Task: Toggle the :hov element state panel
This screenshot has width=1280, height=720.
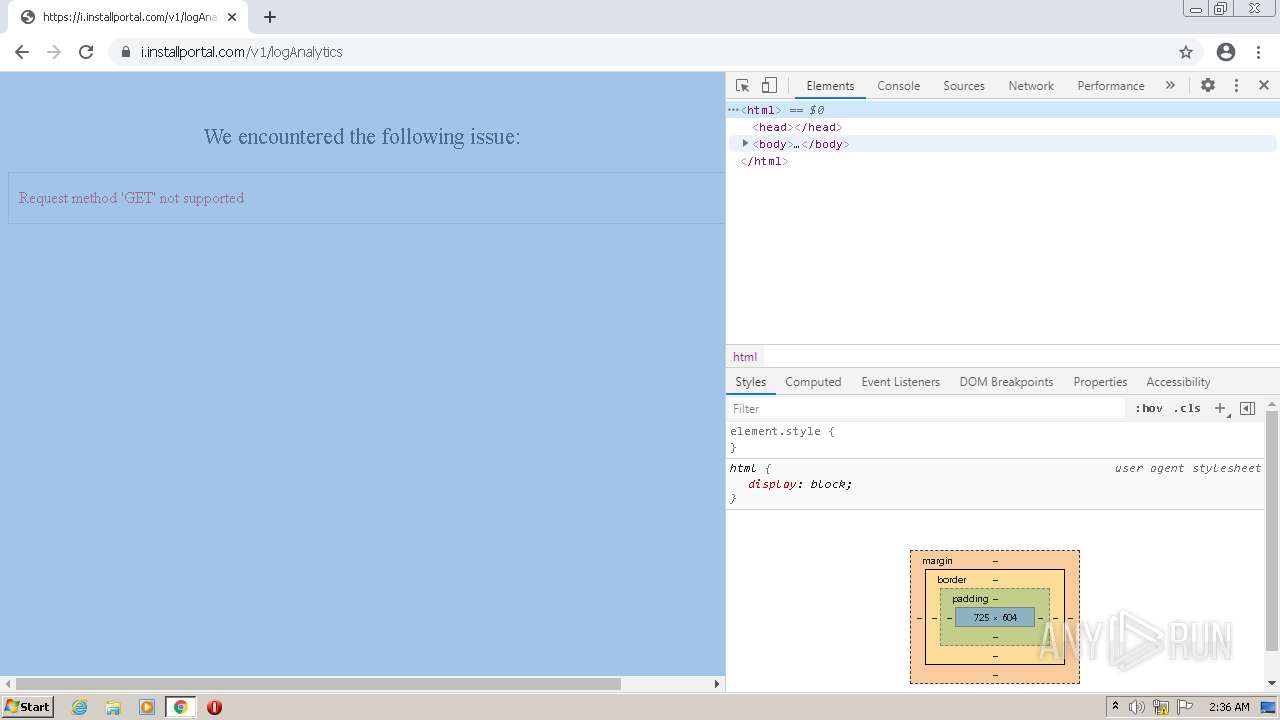Action: [1149, 409]
